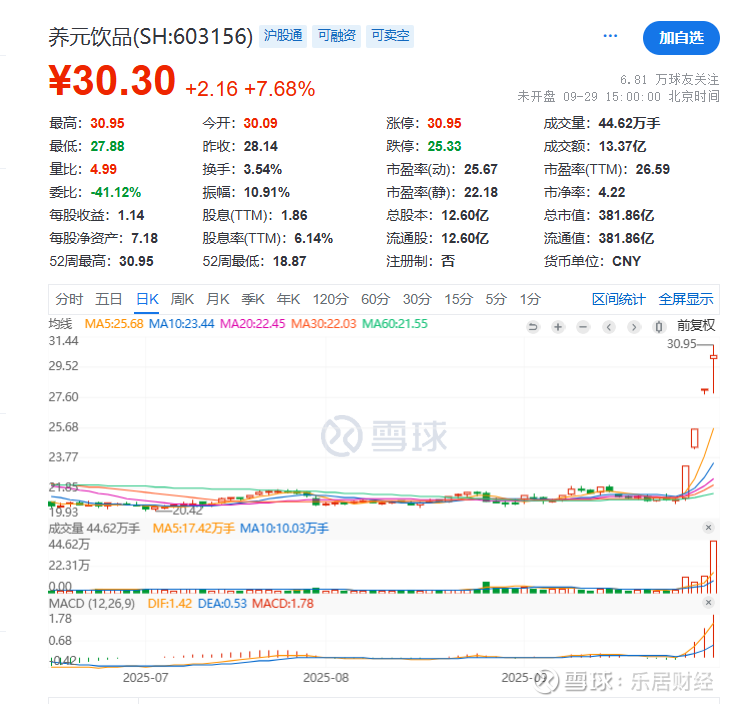
Task: Select the 1分 chart tab
Action: [x=530, y=299]
